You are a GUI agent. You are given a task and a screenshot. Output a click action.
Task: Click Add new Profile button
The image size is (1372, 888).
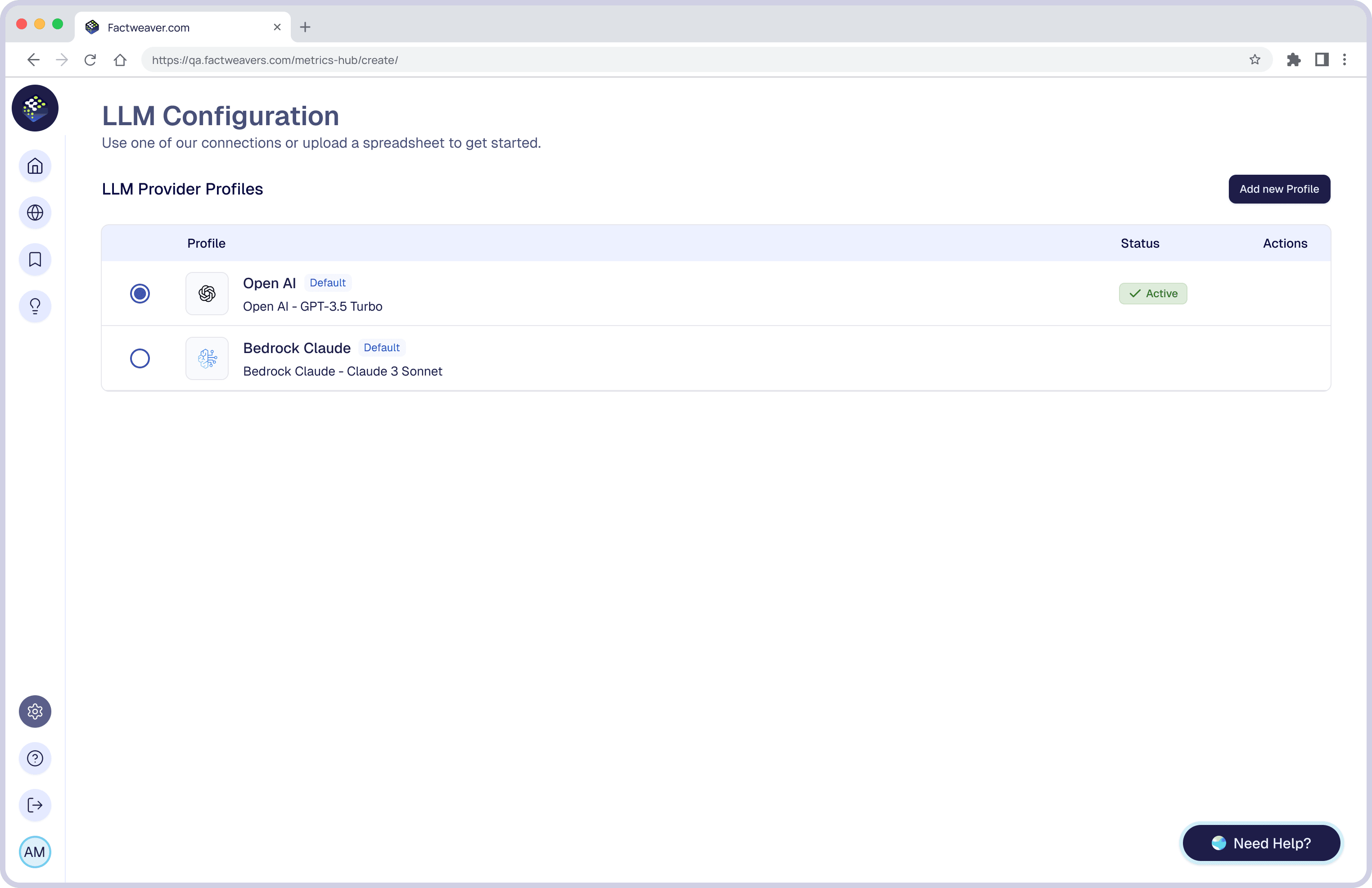[1279, 189]
